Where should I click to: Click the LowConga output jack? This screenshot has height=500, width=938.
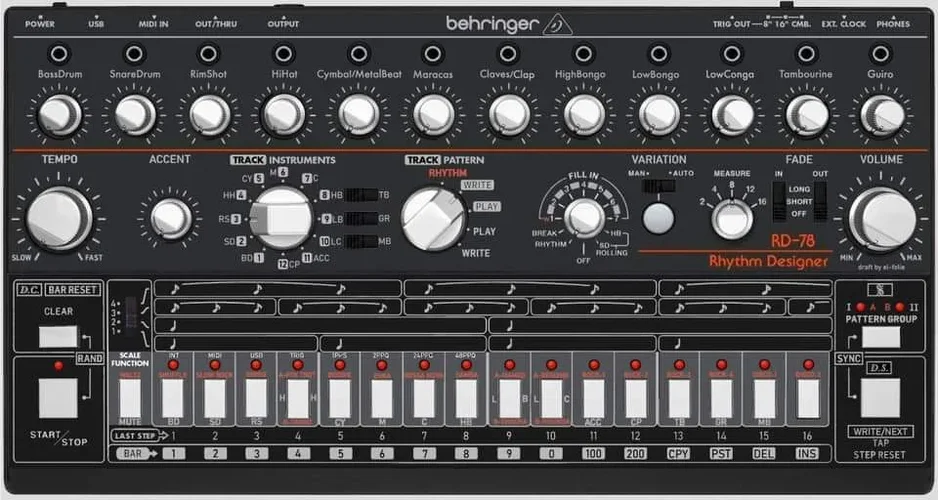pos(732,54)
